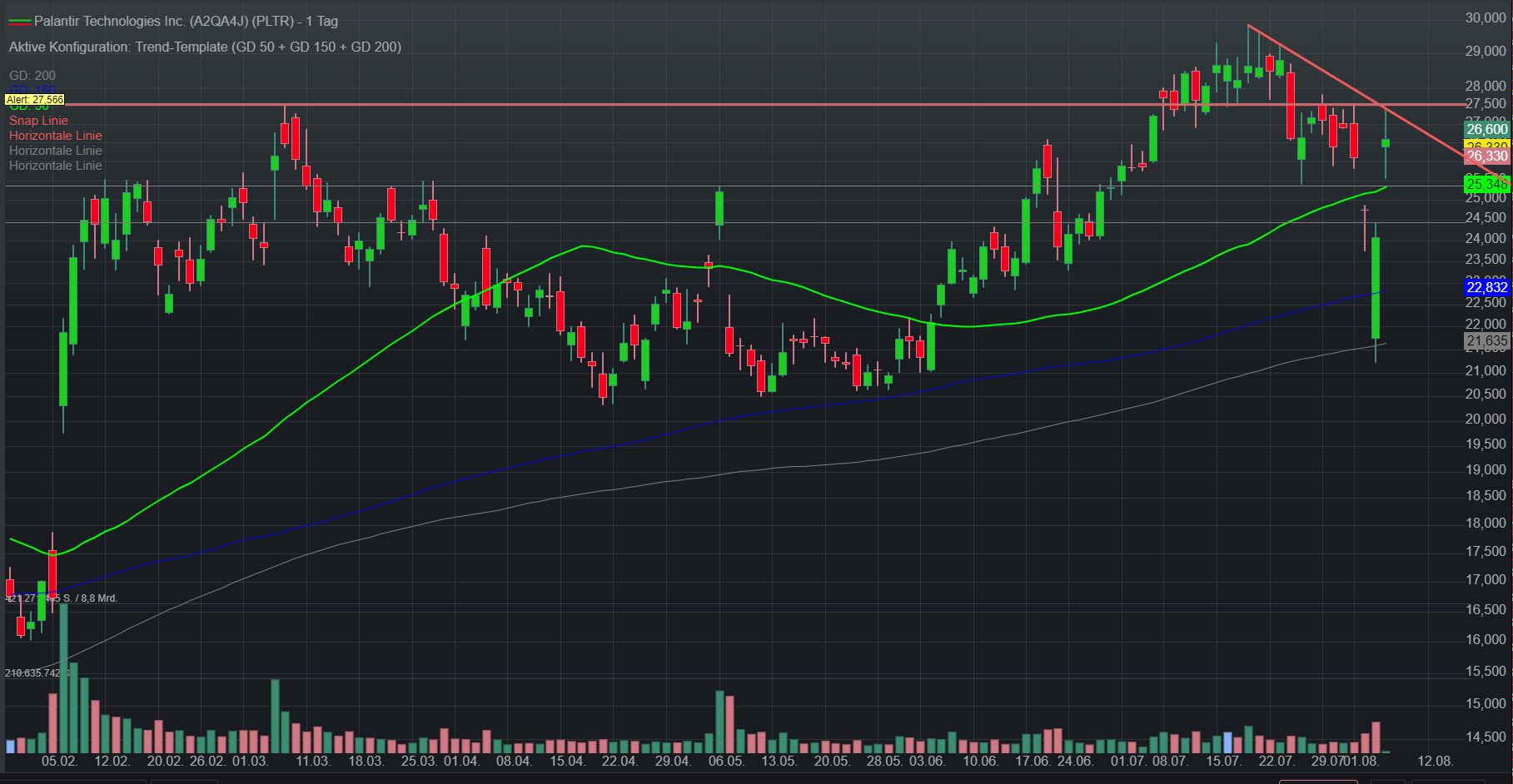Click the '18,000' price axis label
The height and width of the screenshot is (784, 1513).
(1486, 523)
